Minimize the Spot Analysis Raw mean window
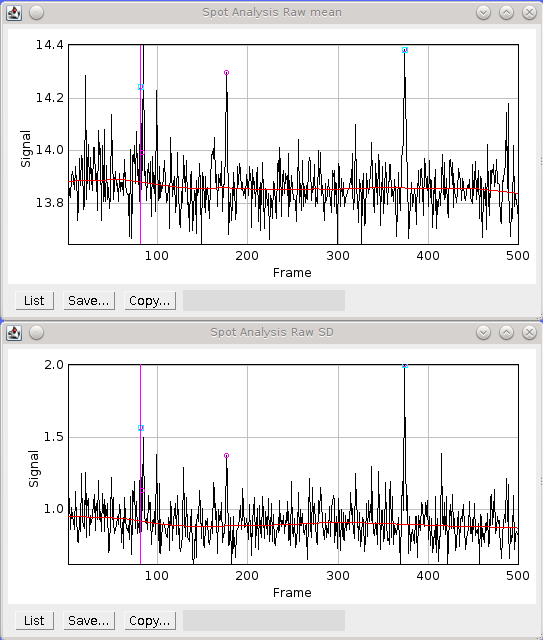This screenshot has width=543, height=640. pyautogui.click(x=483, y=13)
